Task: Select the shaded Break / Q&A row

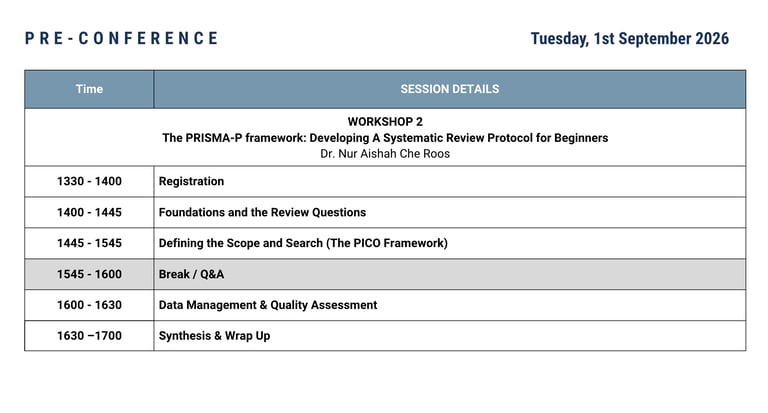Action: (385, 274)
